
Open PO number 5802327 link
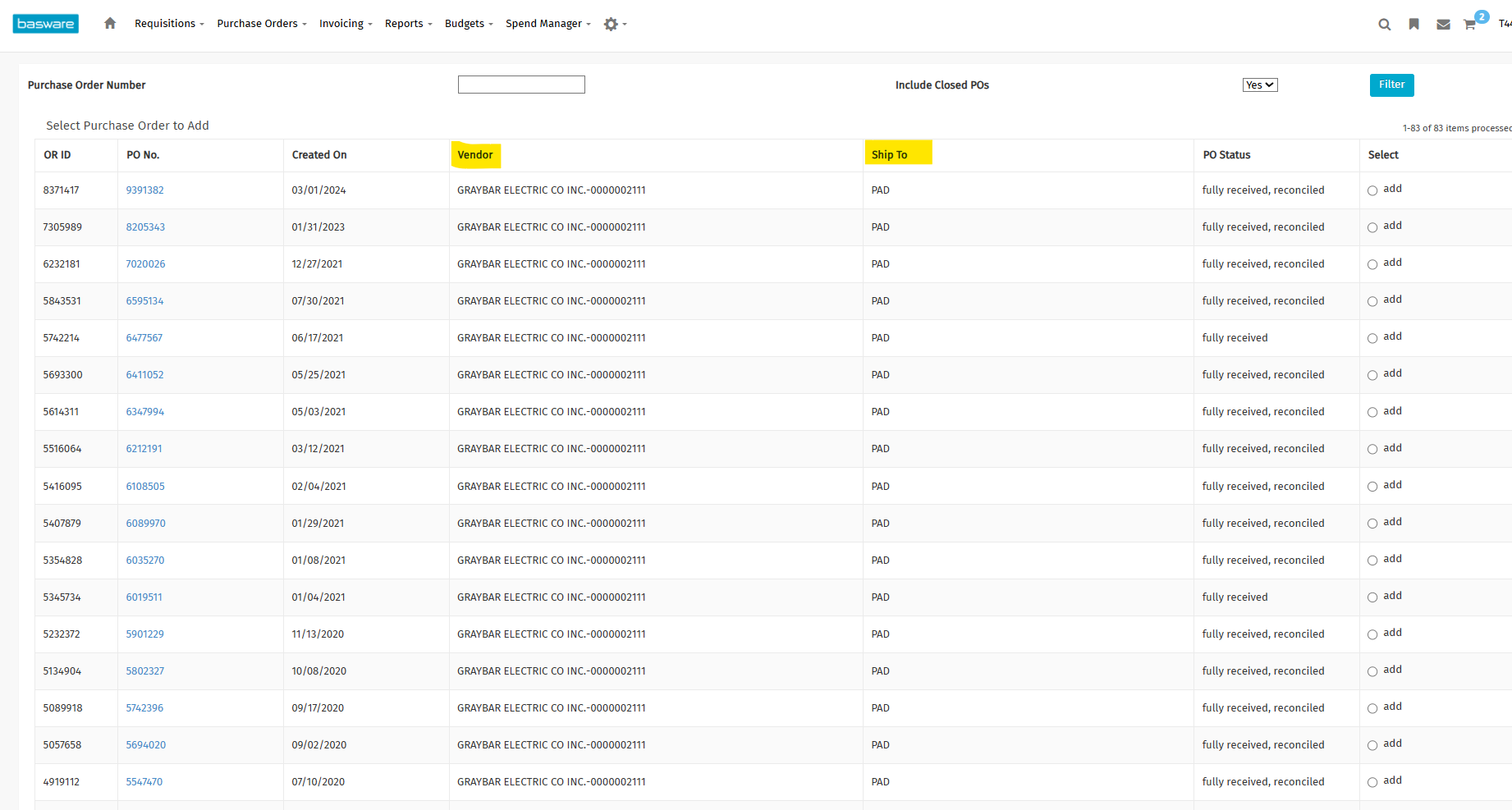point(145,671)
